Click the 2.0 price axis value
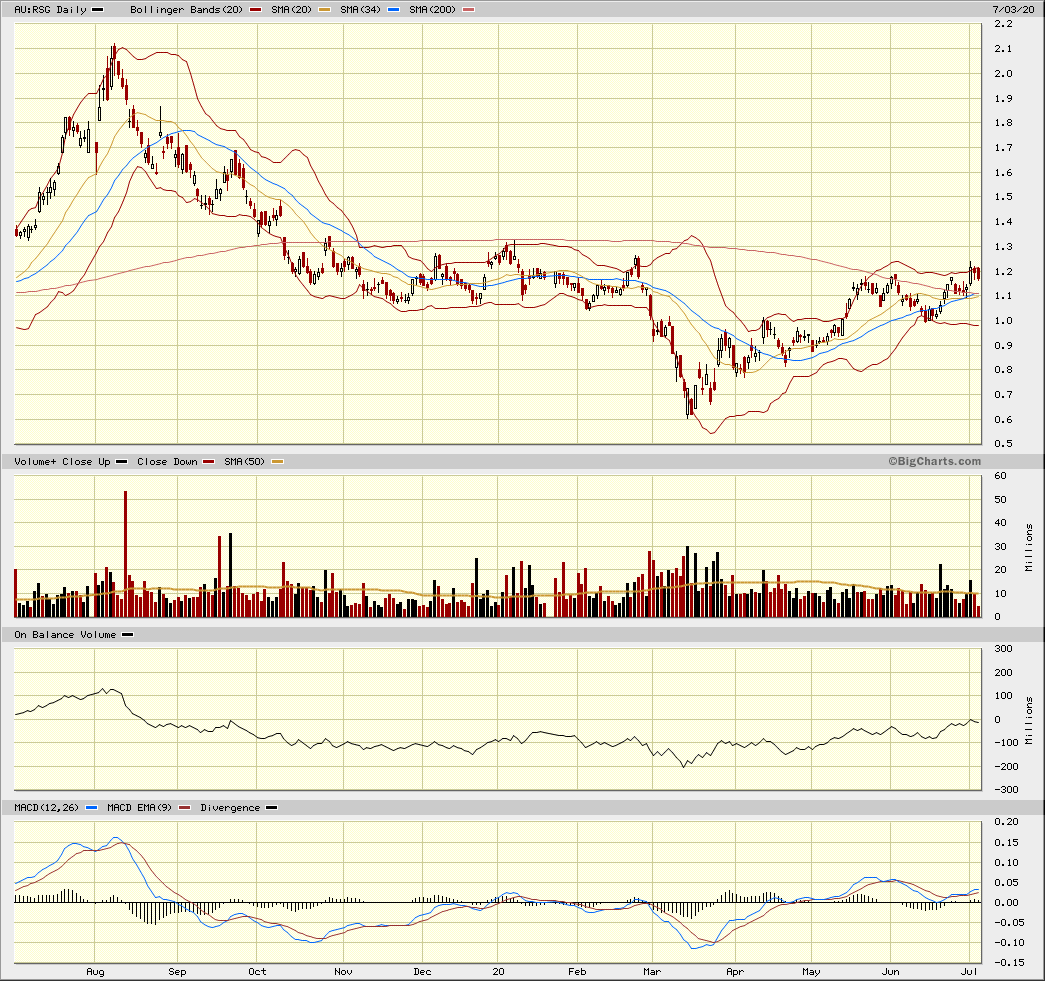Screen dimensions: 1045x981 (1003, 73)
